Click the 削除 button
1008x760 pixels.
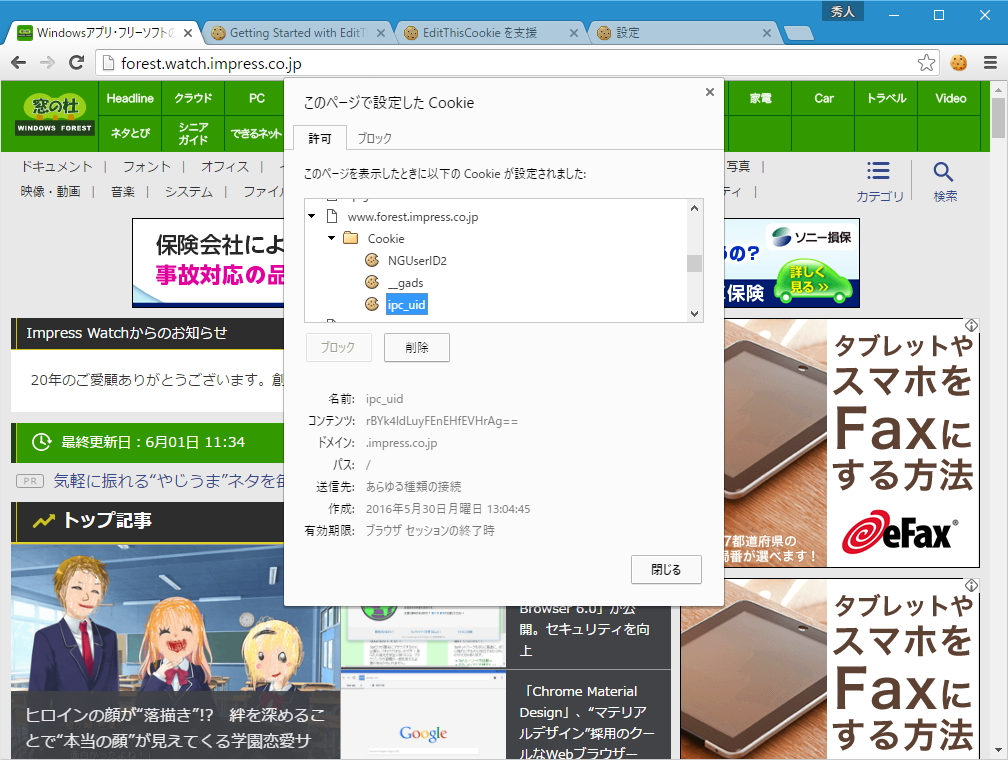coord(417,347)
